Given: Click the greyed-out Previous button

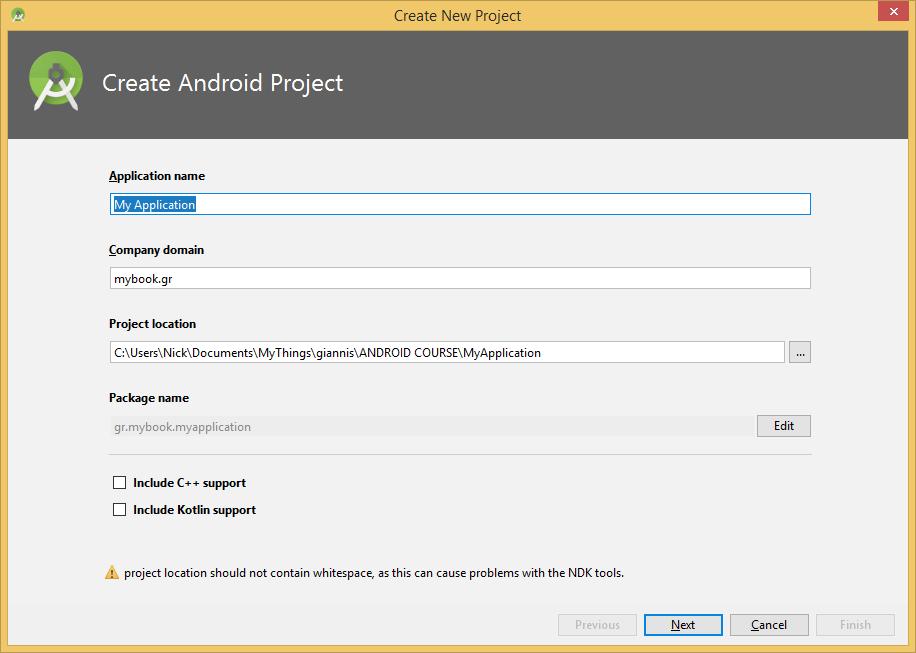Looking at the screenshot, I should click(597, 625).
